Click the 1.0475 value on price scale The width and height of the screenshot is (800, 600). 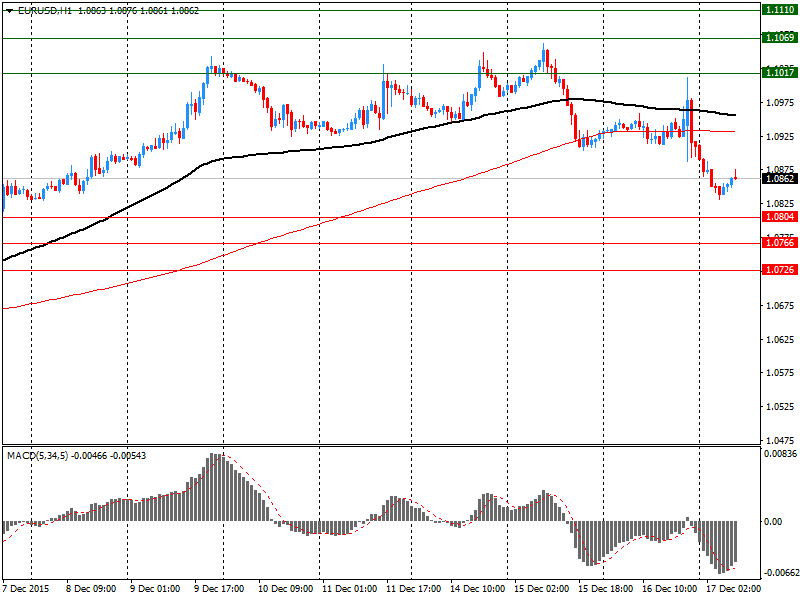780,440
